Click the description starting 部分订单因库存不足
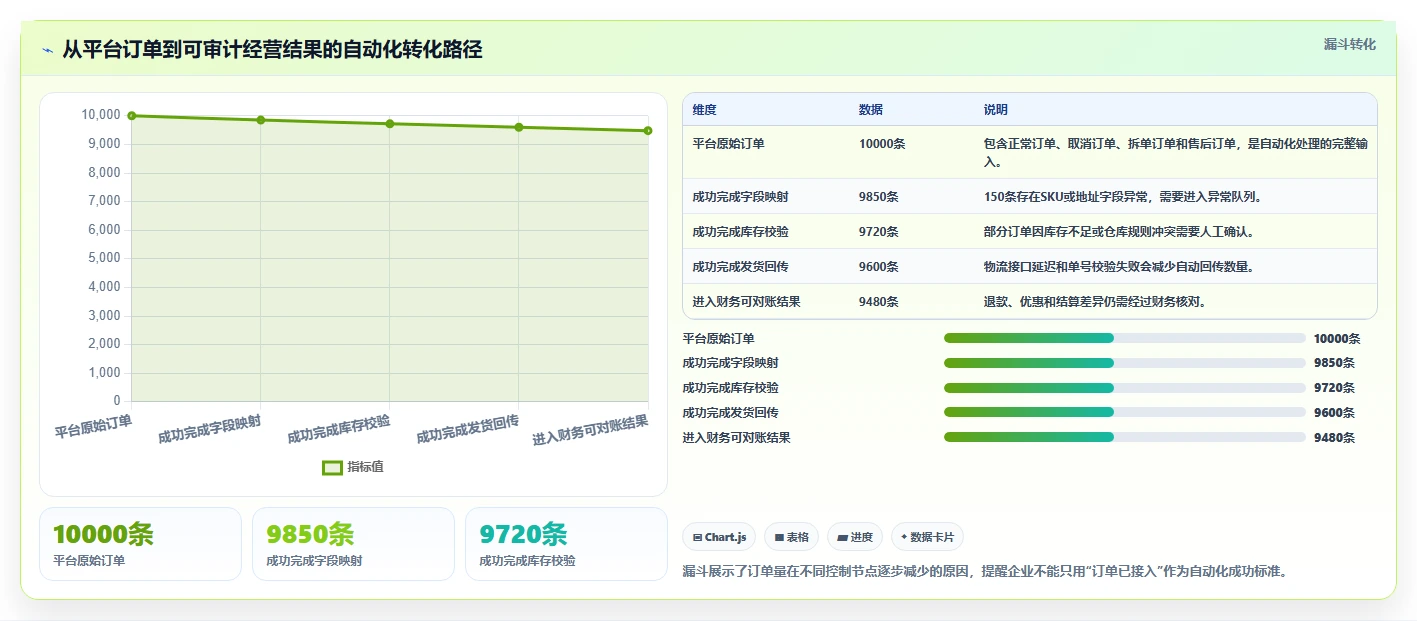The image size is (1417, 621). (x=1119, y=232)
